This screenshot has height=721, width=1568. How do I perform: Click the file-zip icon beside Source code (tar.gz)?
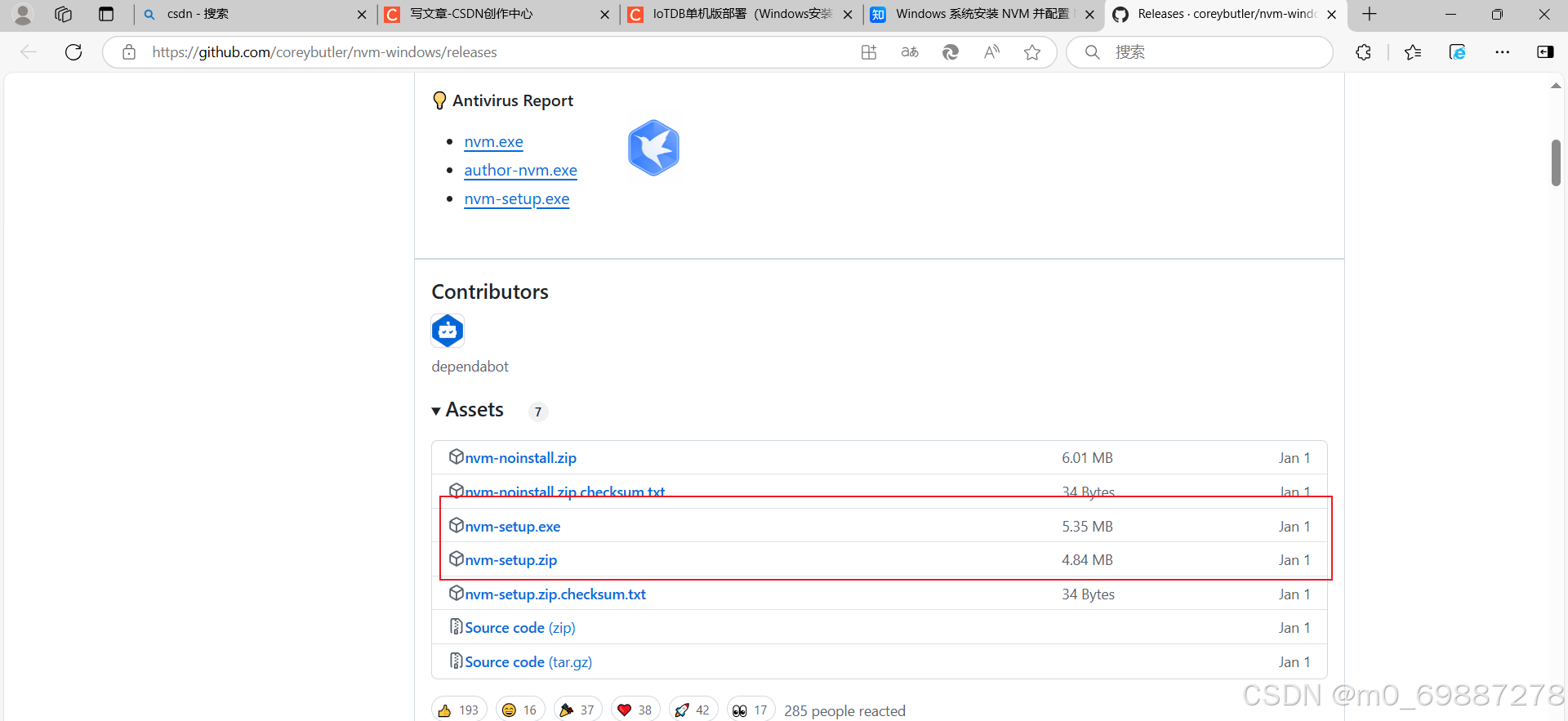[x=457, y=661]
